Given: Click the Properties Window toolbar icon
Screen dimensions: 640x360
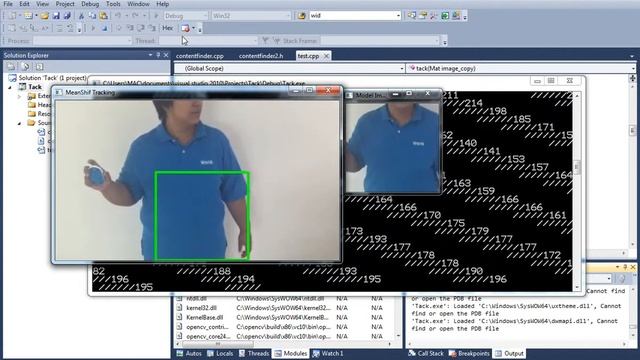Looking at the screenshot, I should click(423, 16).
